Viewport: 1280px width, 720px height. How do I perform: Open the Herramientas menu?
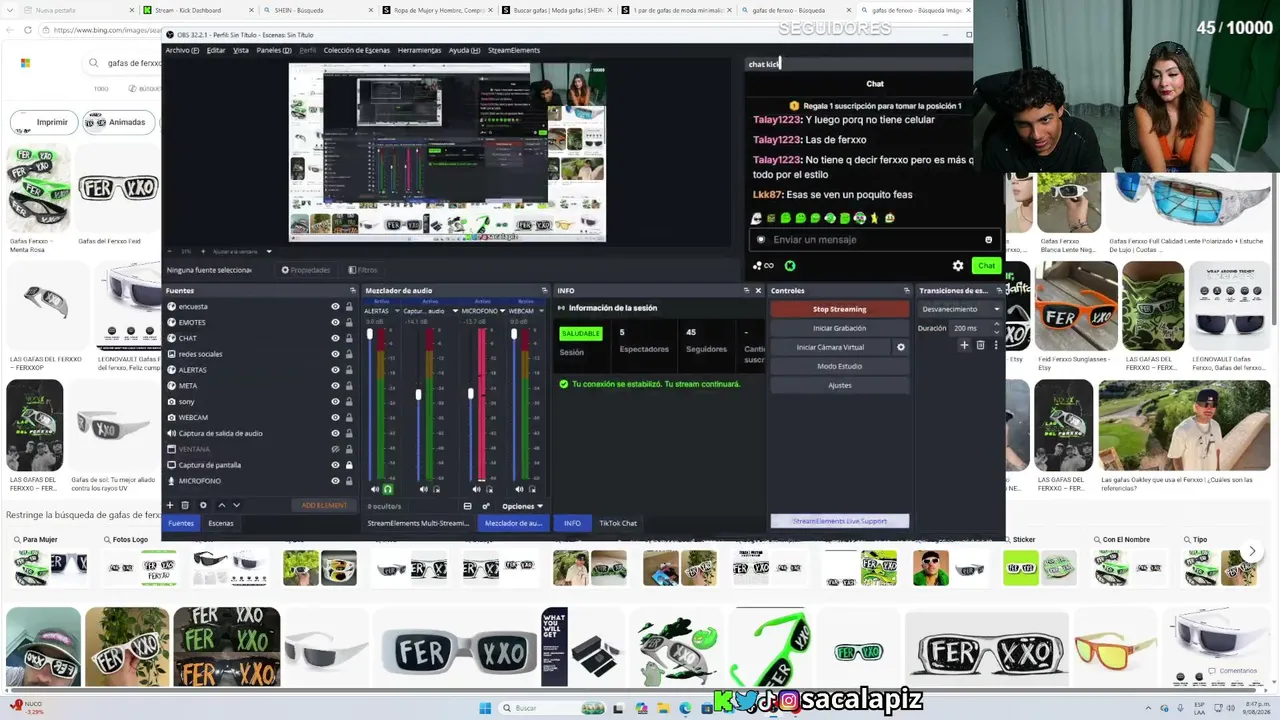click(419, 50)
